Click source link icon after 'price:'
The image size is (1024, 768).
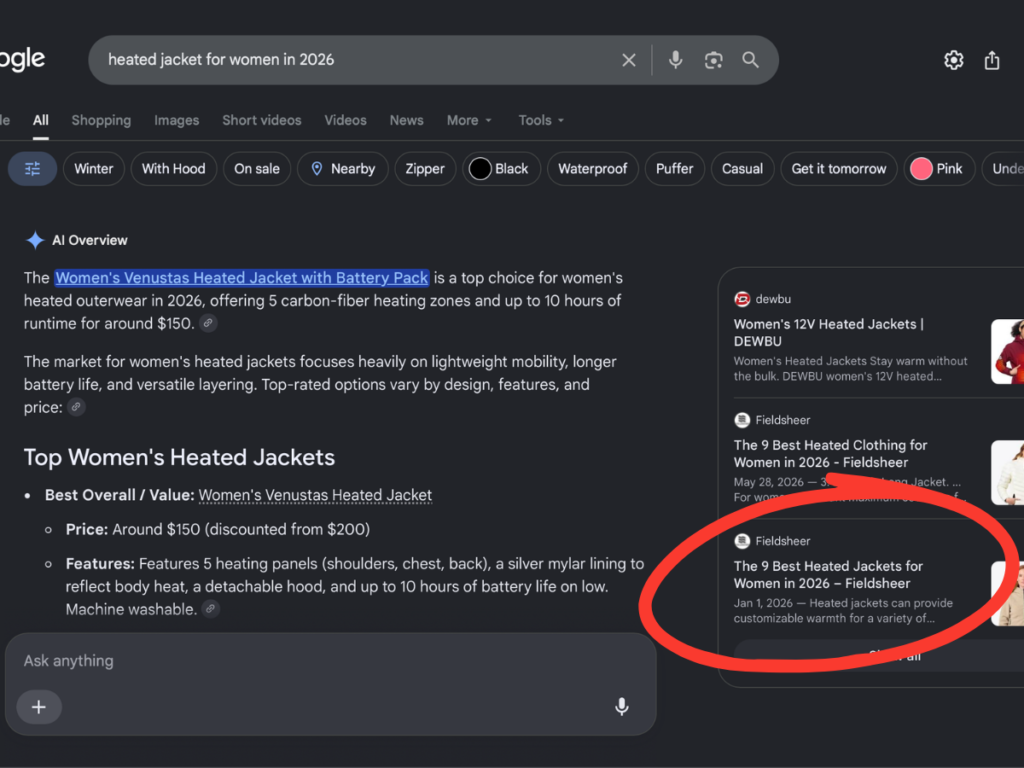pos(76,407)
